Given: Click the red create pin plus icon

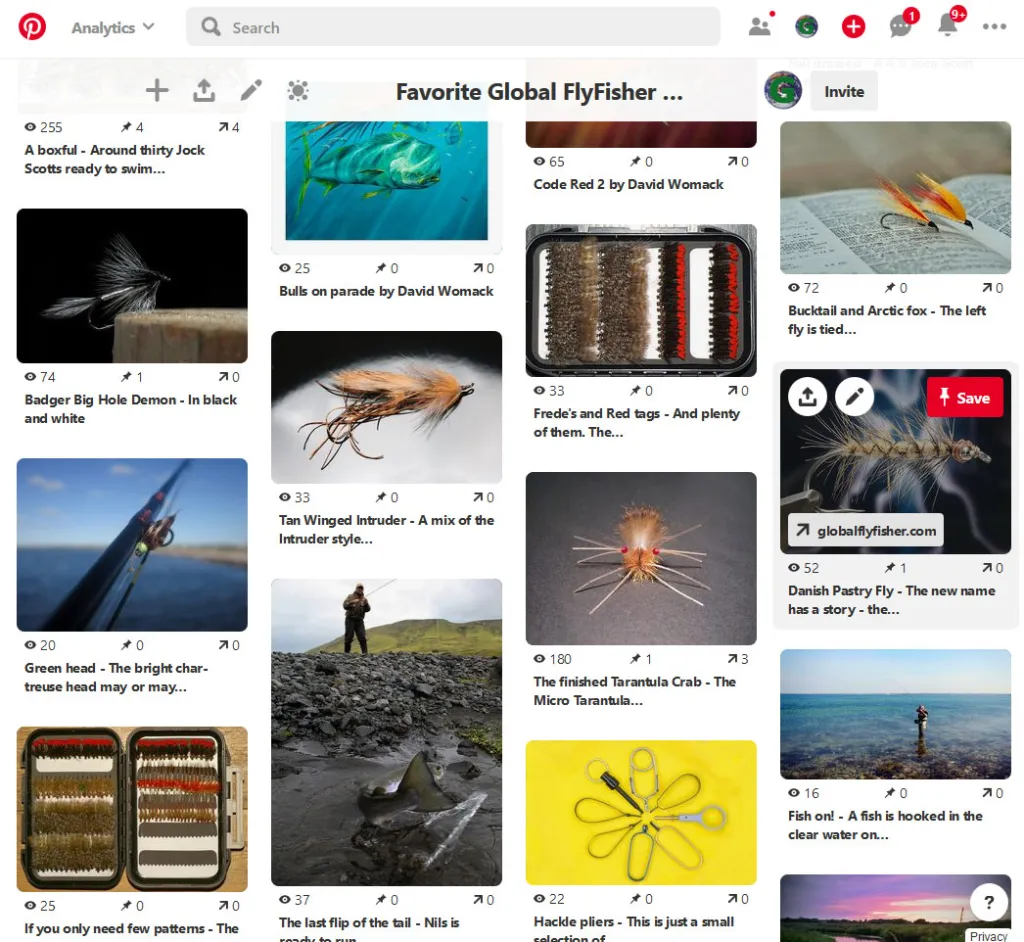Looking at the screenshot, I should [853, 27].
